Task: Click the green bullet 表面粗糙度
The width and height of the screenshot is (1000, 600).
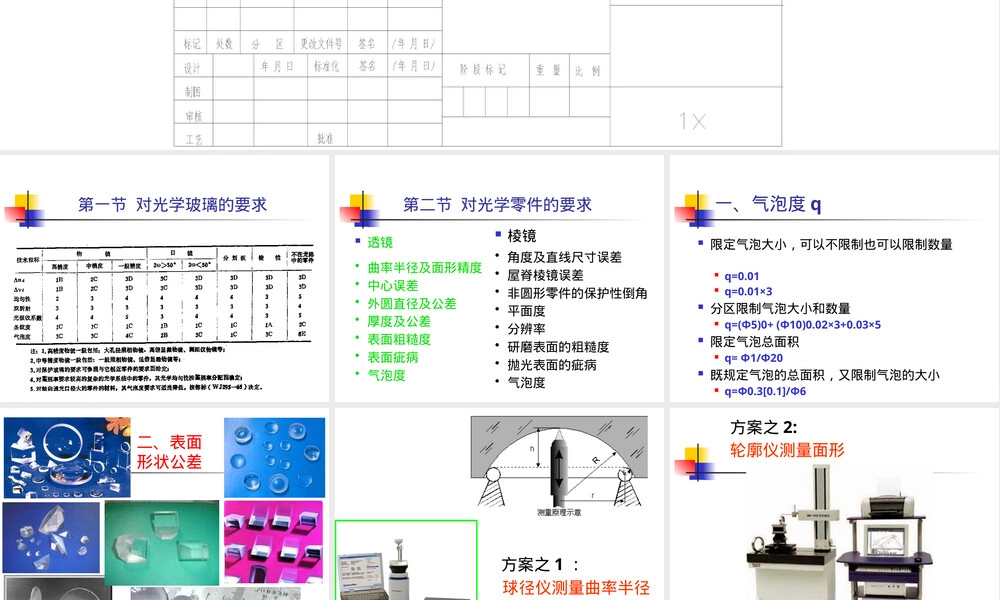Action: [x=399, y=339]
